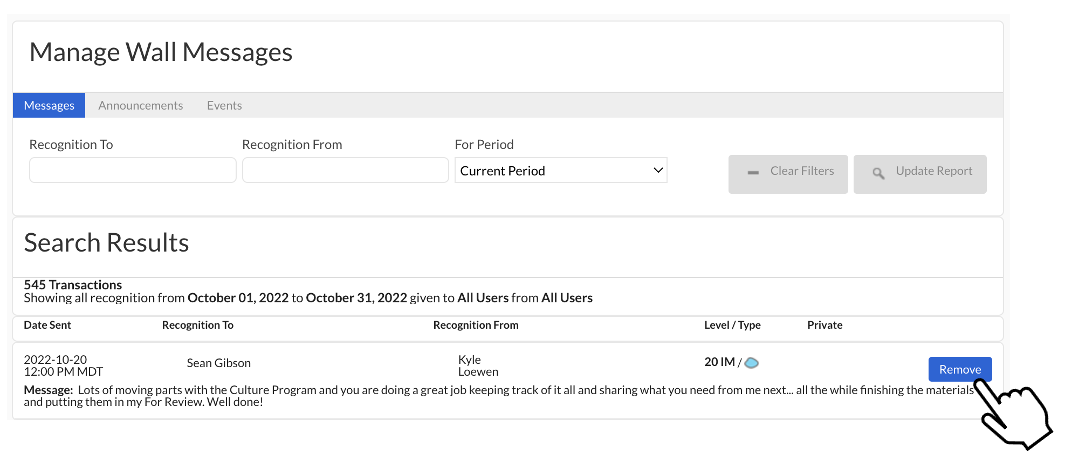Select the sender name Kyle Loewen
The image size is (1074, 476).
click(478, 366)
